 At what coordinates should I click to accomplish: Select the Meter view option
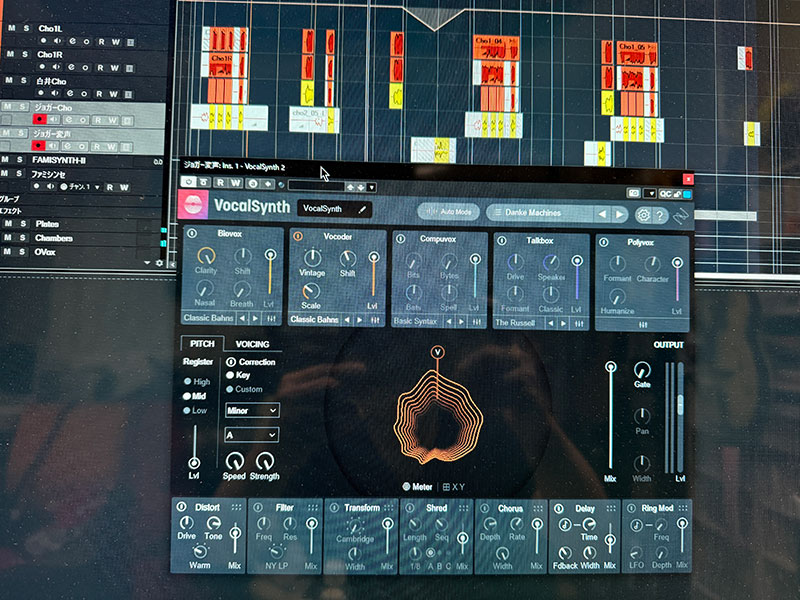click(417, 487)
